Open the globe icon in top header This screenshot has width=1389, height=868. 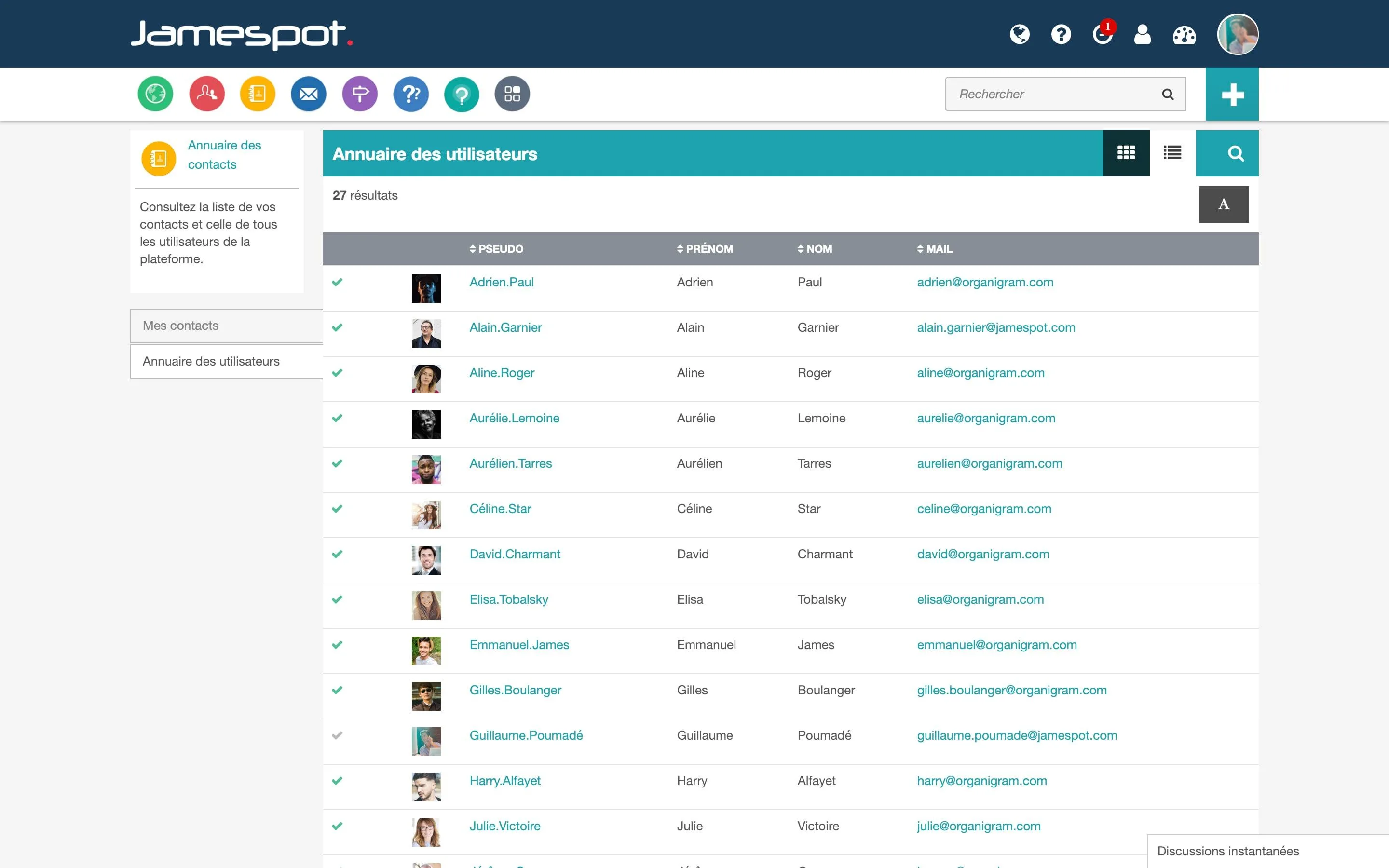tap(1020, 34)
